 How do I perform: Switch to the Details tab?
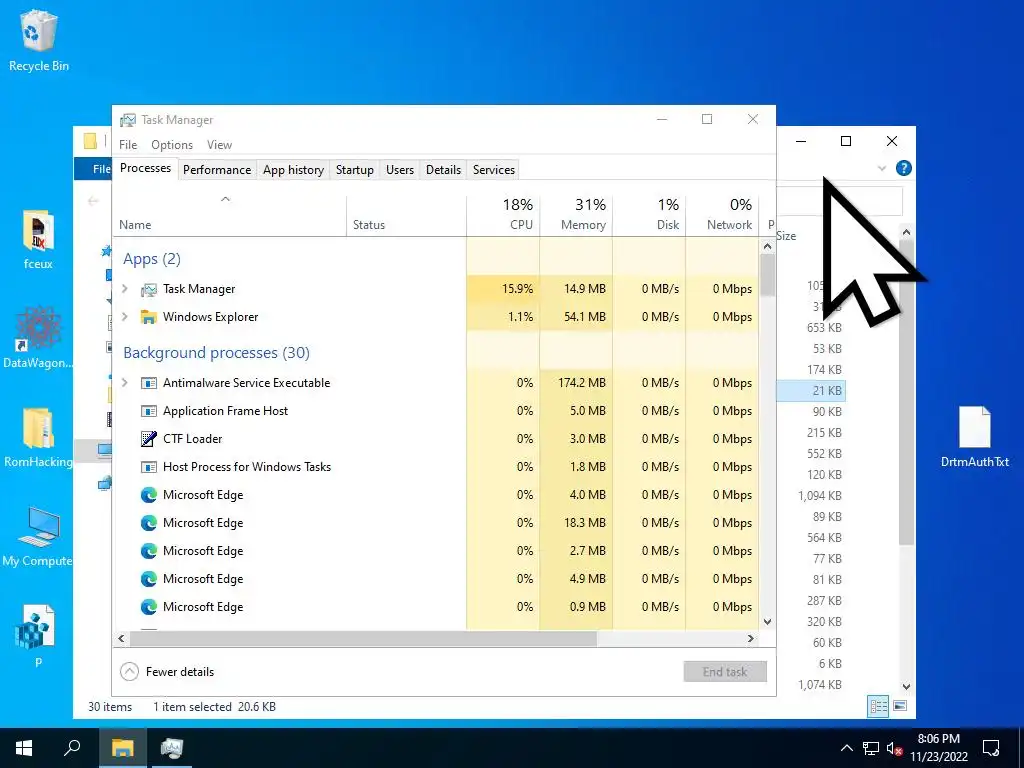click(443, 170)
